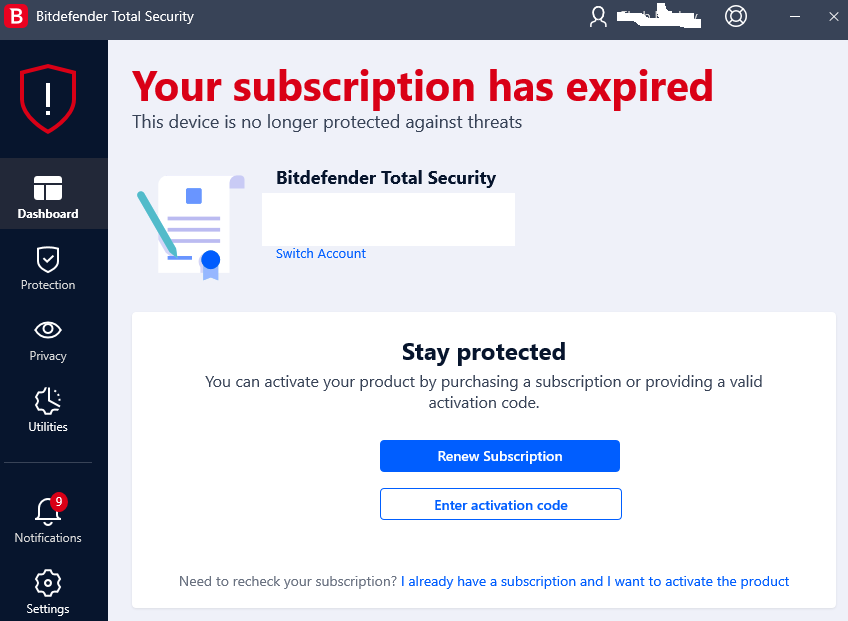Click the already have a subscription link
This screenshot has width=848, height=621.
tap(595, 582)
